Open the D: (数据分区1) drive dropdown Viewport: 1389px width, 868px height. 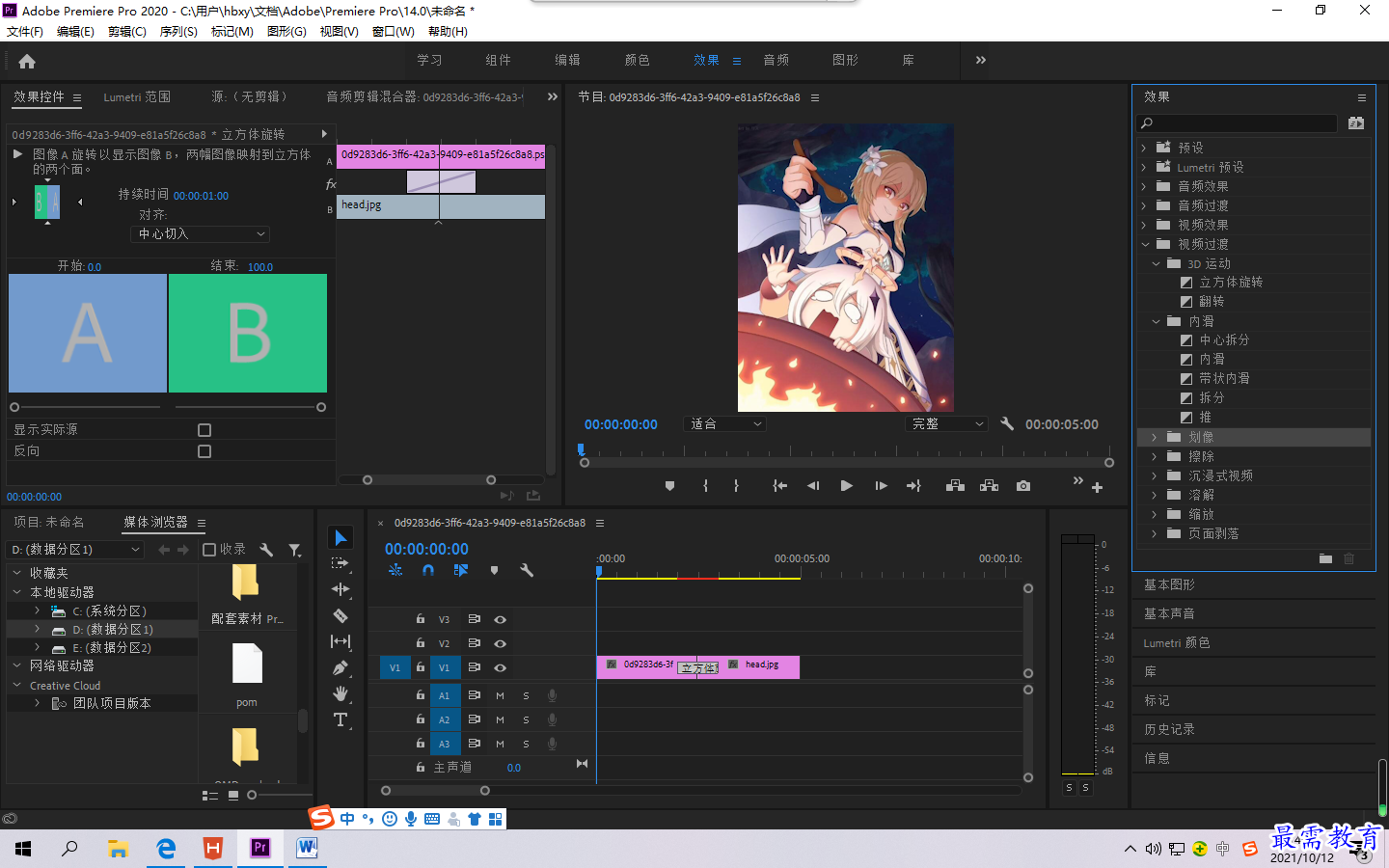click(76, 550)
